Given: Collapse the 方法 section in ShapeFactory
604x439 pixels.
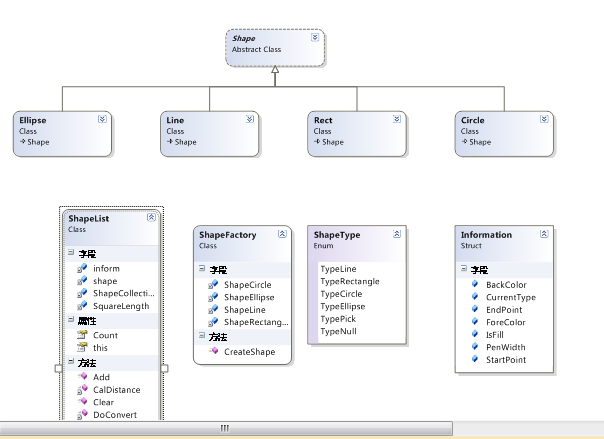Looking at the screenshot, I should point(201,337).
